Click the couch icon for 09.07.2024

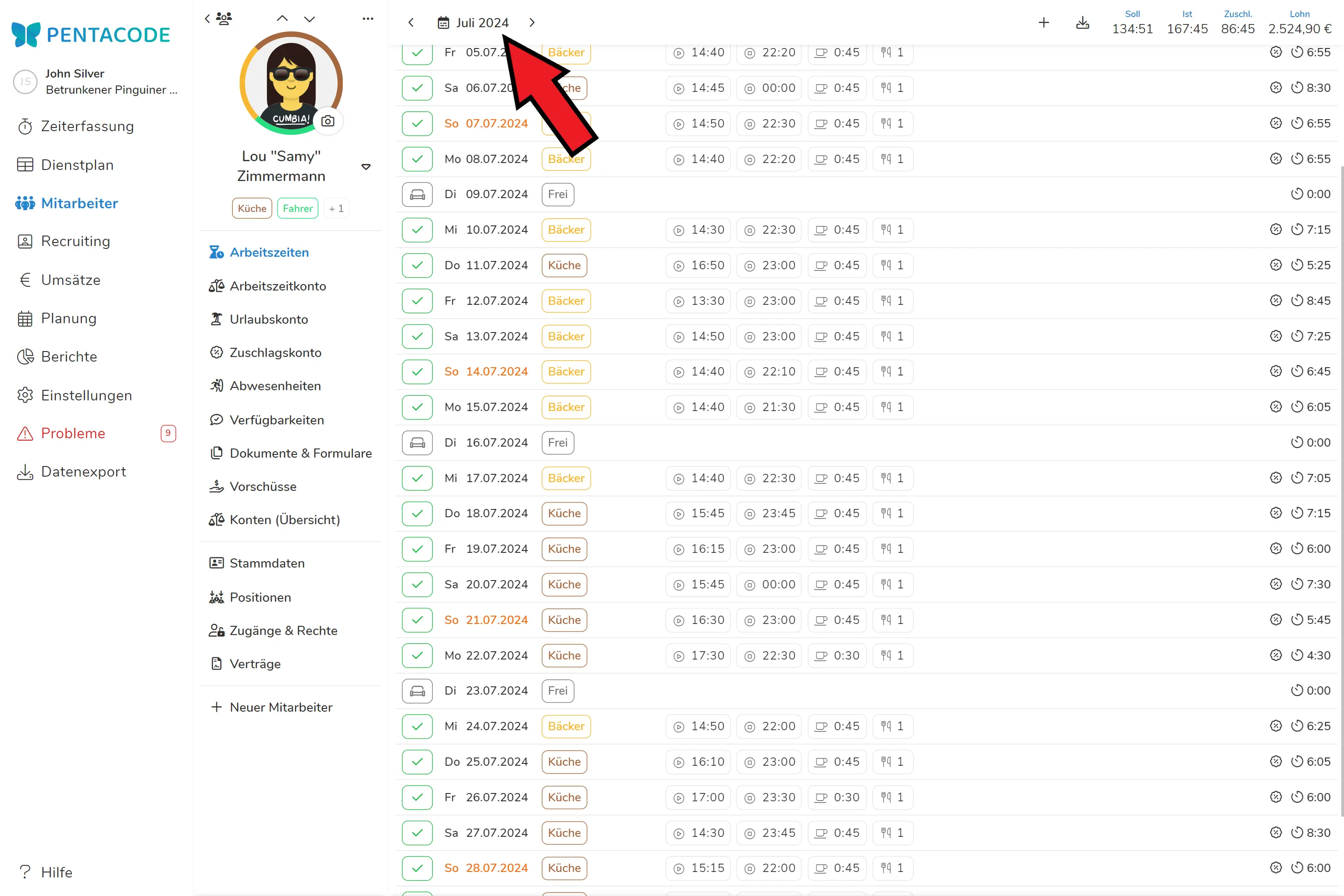tap(417, 194)
